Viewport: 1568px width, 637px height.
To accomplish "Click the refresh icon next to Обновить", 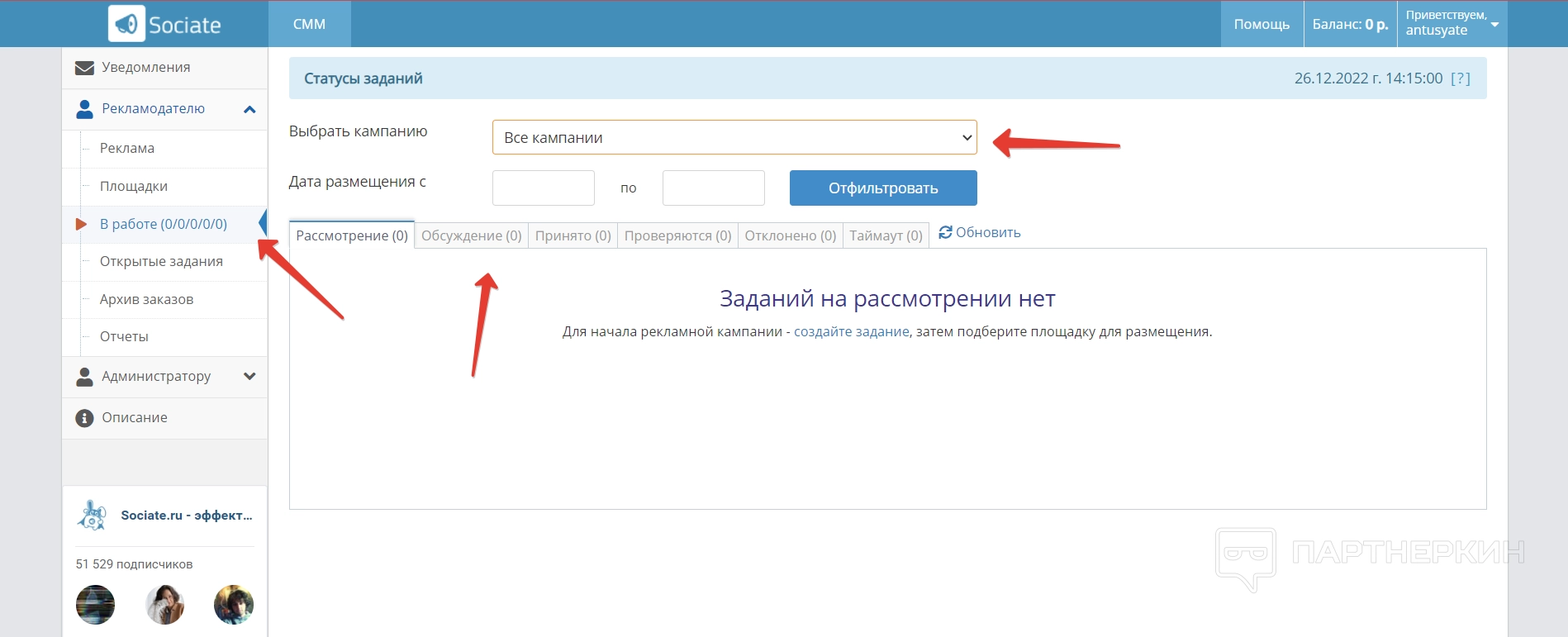I will (946, 232).
